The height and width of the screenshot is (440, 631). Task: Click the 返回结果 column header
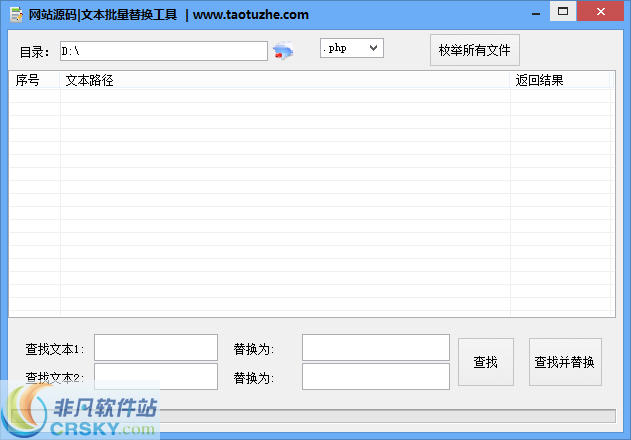560,80
